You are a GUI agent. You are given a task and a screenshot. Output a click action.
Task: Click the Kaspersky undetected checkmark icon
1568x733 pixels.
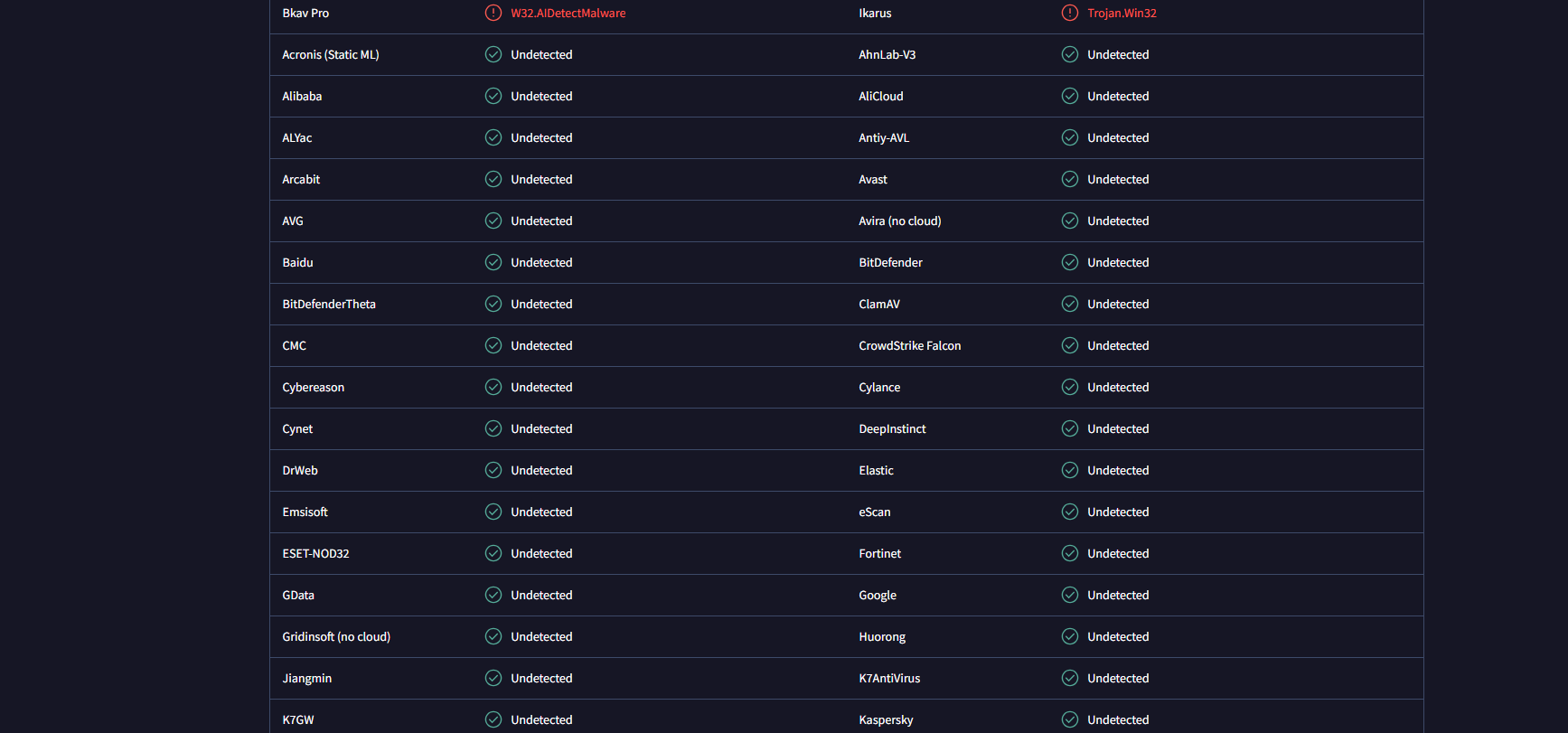pos(1070,720)
